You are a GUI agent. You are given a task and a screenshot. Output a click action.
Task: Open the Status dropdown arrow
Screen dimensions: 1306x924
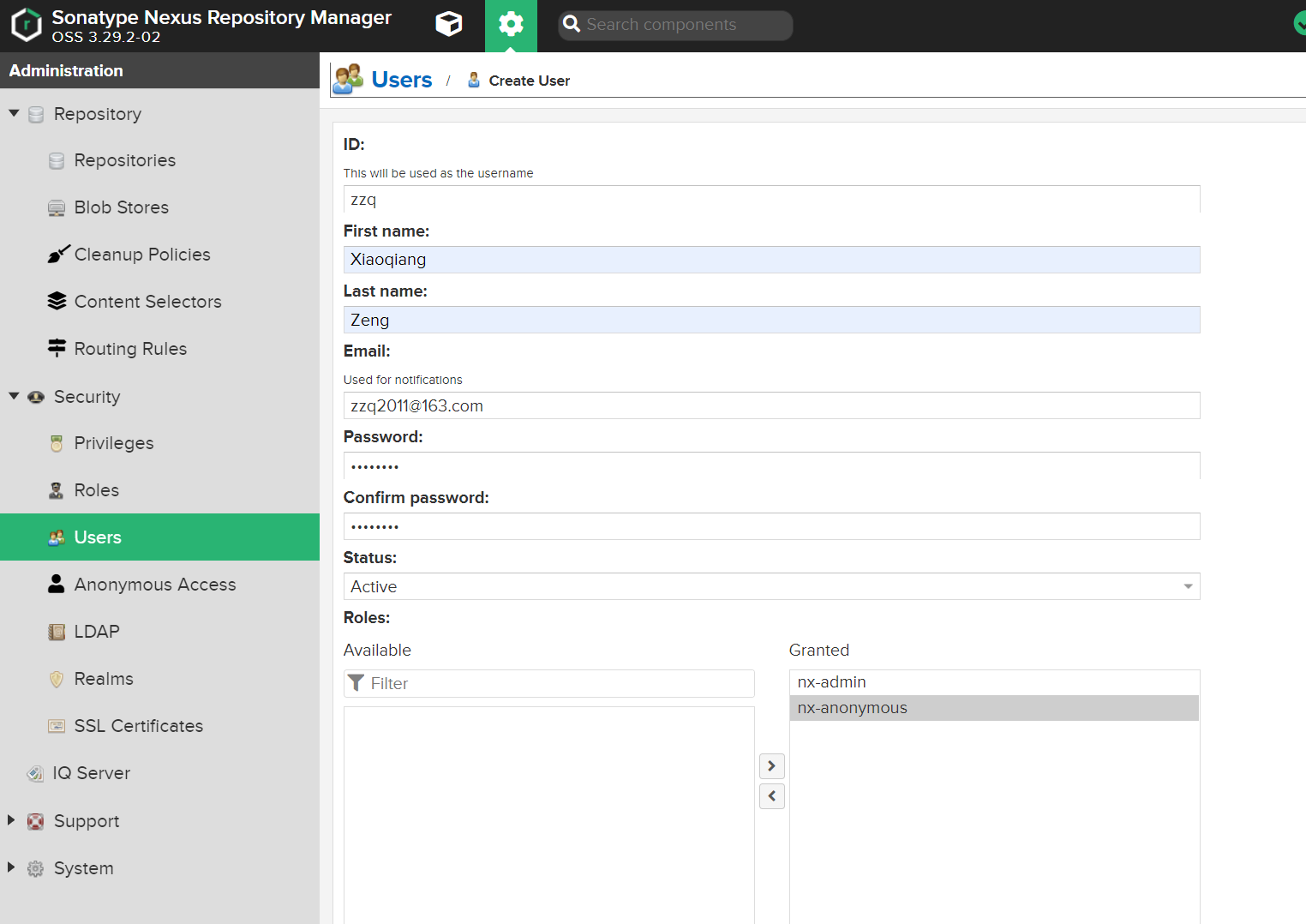(x=1188, y=586)
